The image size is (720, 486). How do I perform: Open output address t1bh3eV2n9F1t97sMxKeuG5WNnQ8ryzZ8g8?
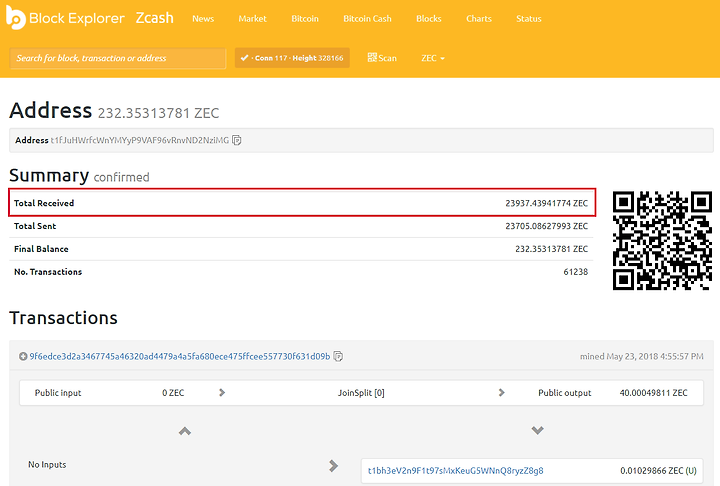pos(456,471)
